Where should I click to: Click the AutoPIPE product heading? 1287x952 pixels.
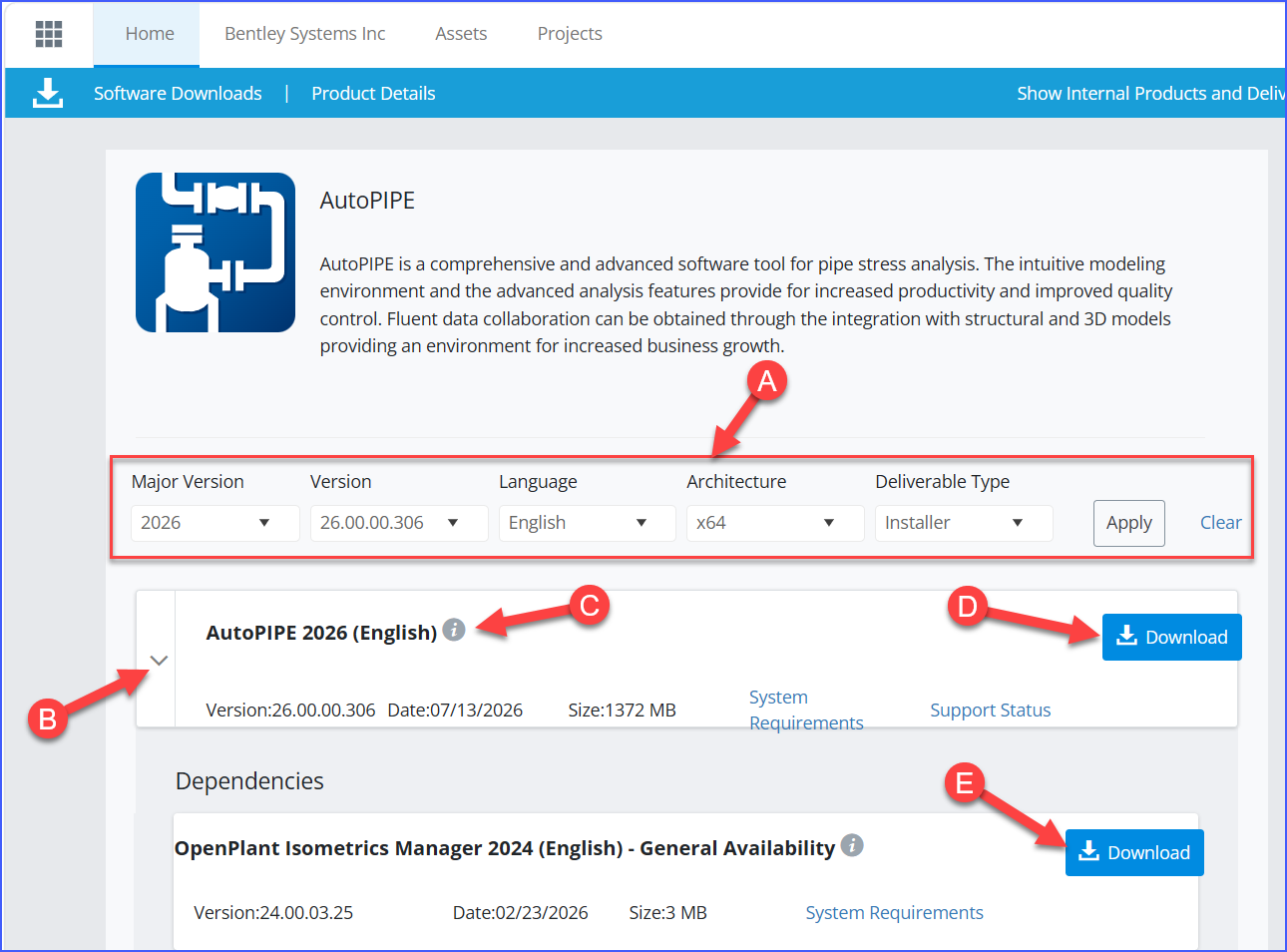[x=367, y=201]
